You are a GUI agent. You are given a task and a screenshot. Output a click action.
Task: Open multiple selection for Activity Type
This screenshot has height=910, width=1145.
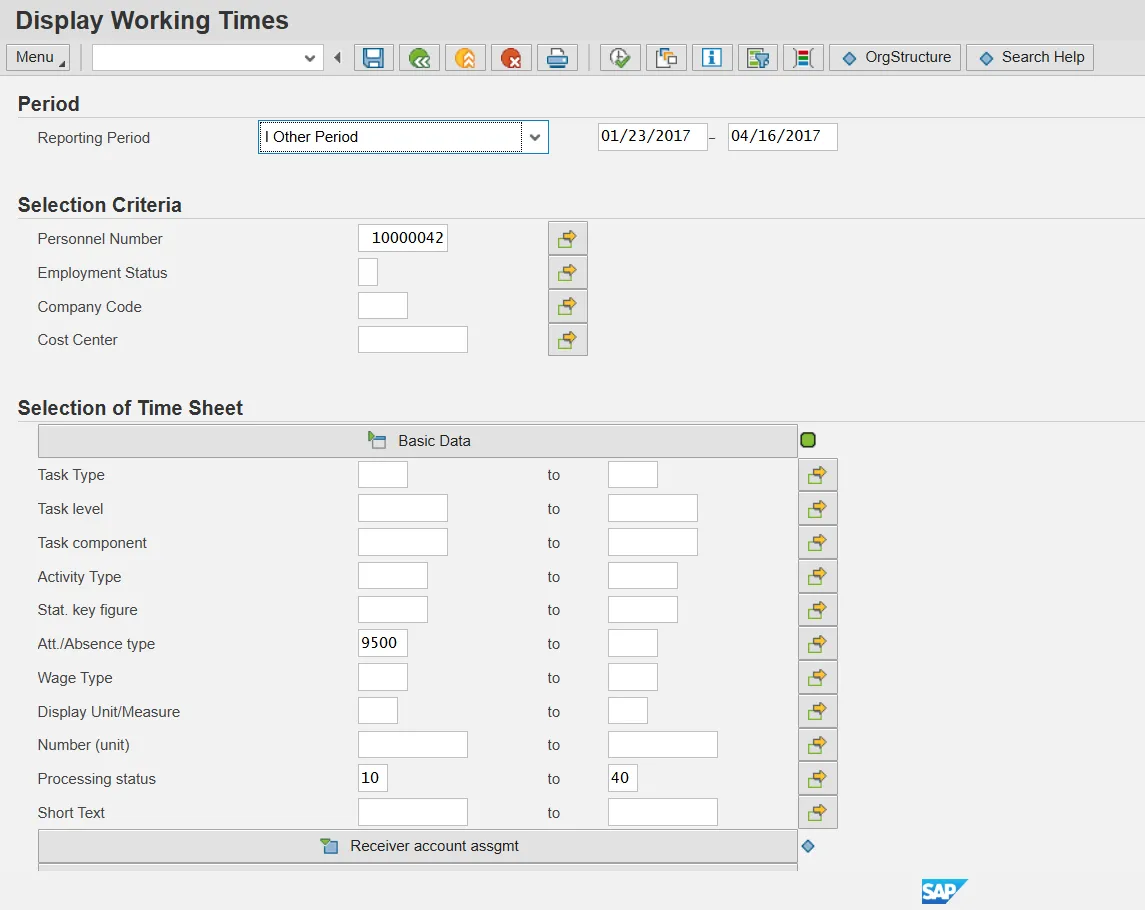point(818,576)
